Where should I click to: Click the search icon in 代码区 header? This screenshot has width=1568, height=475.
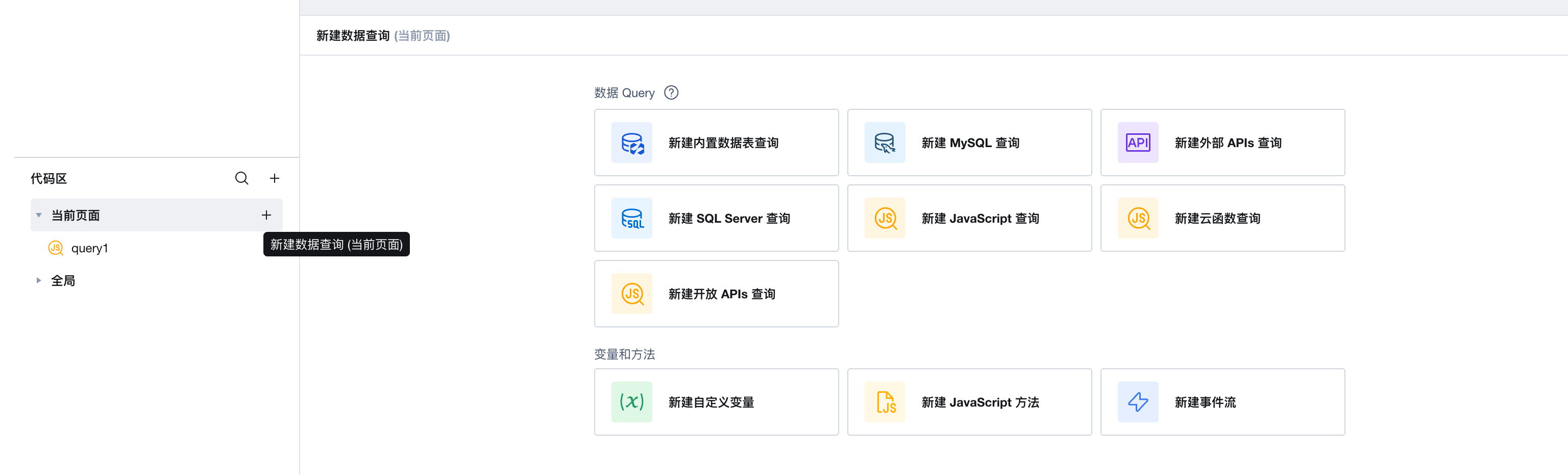(x=241, y=178)
